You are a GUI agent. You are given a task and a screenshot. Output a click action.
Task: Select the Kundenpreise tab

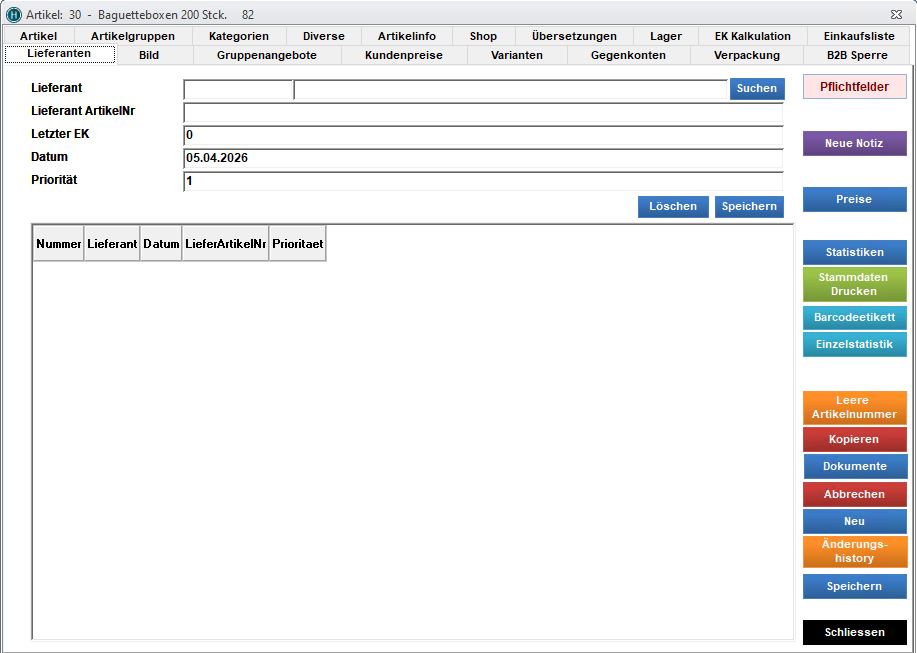pyautogui.click(x=403, y=55)
